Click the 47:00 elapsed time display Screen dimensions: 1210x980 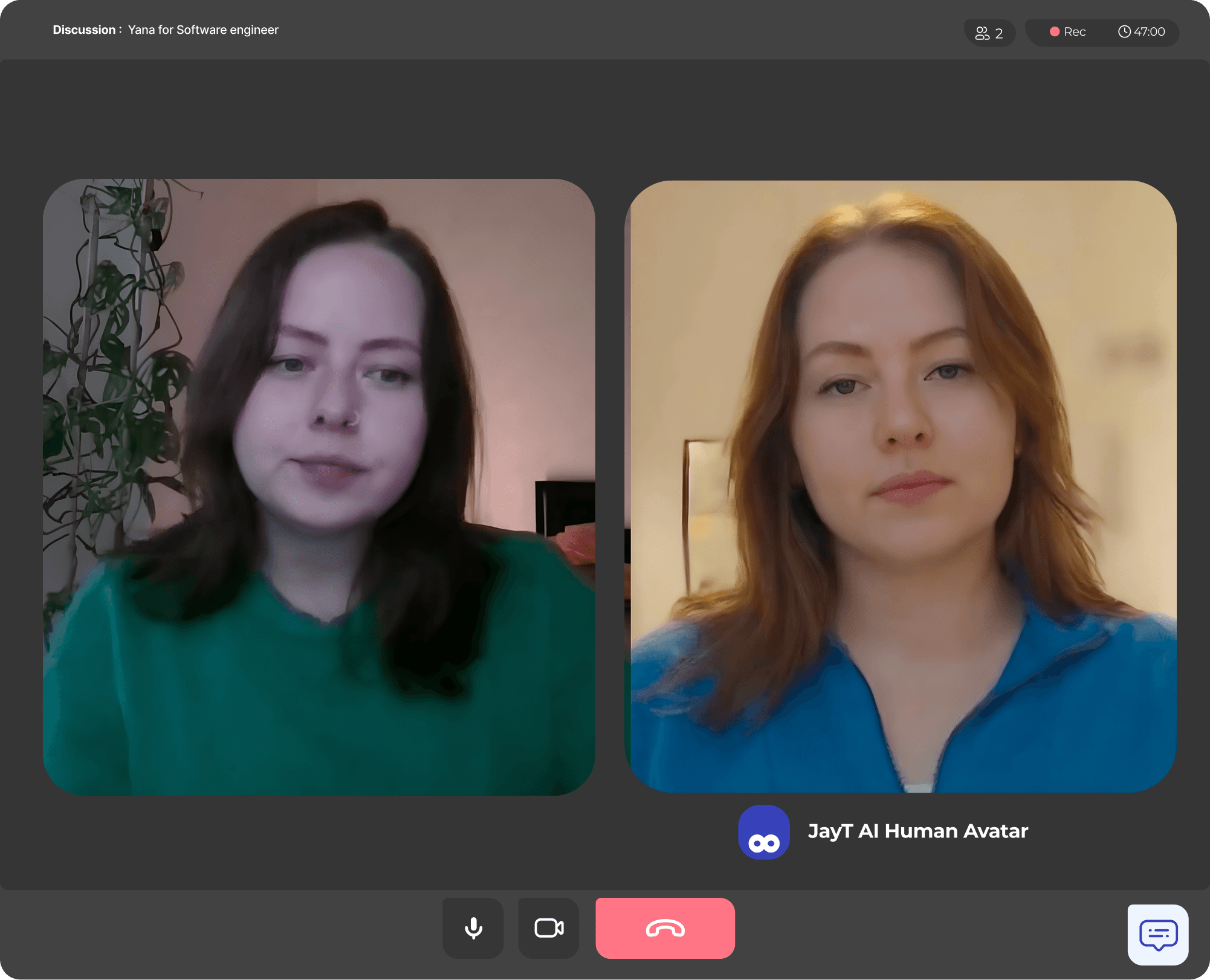pos(1149,32)
